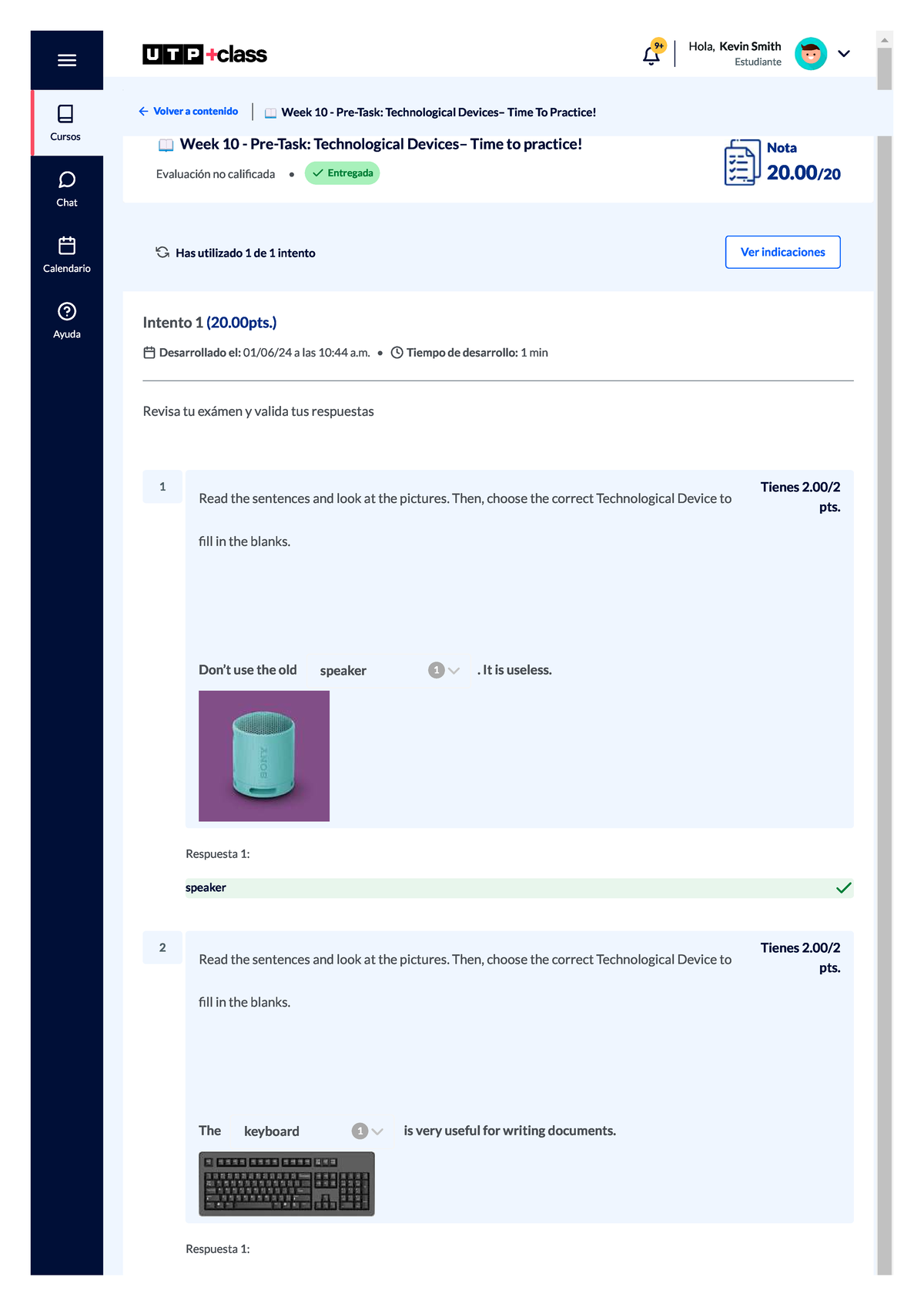Screen dimensions: 924x1307
Task: Click the clock icon beside Tiempo de desarrollo
Action: click(x=397, y=353)
